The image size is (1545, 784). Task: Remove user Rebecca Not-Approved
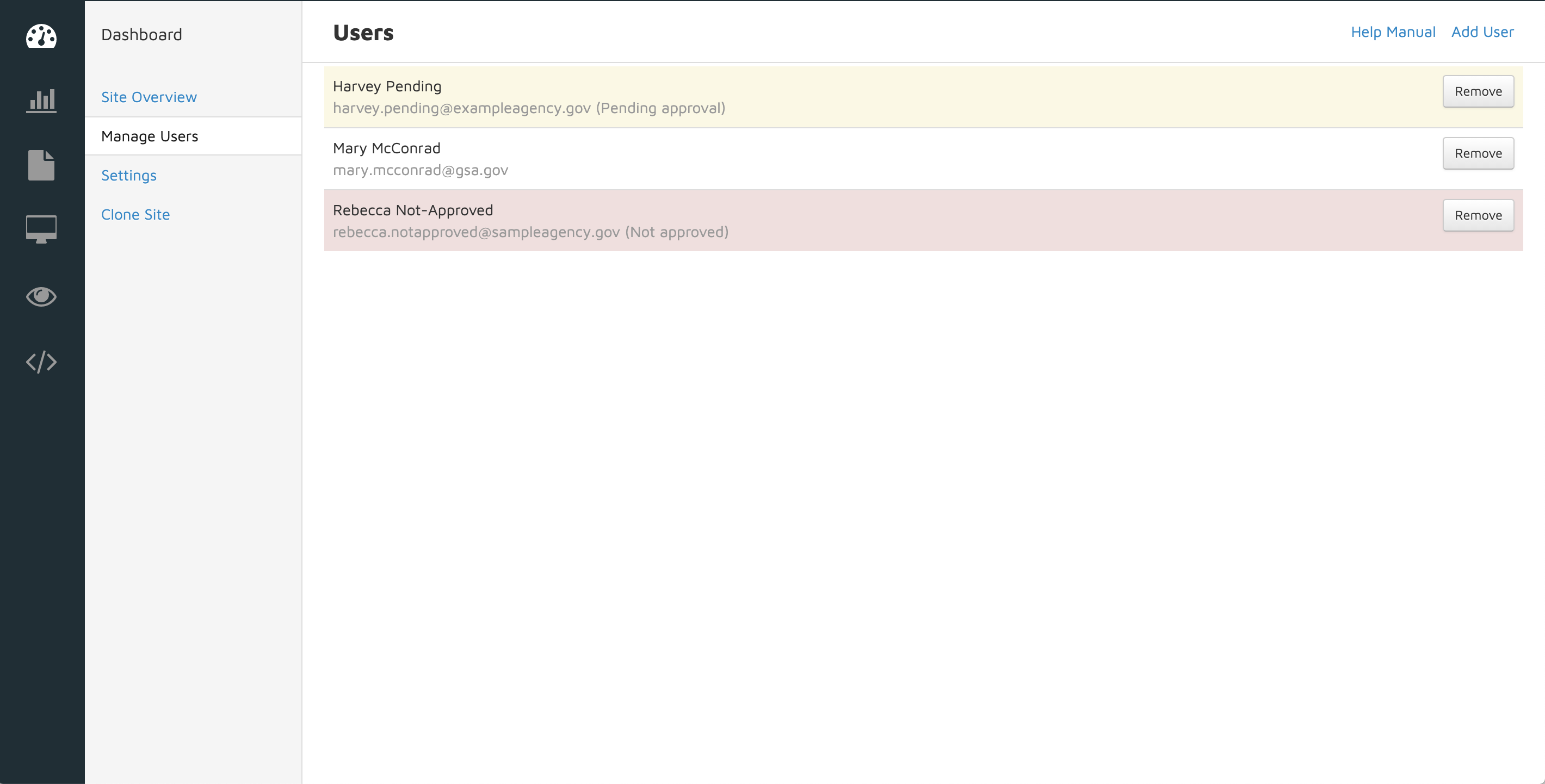tap(1478, 215)
